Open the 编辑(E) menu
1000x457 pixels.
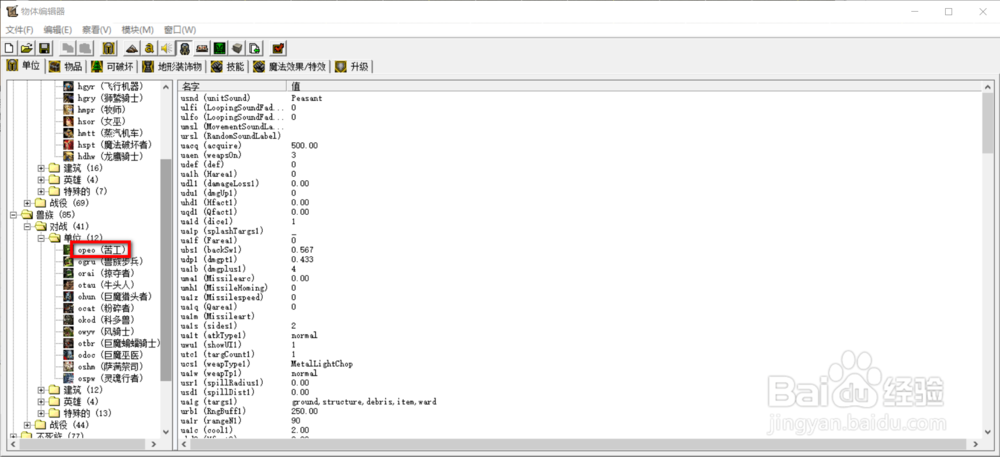(57, 30)
